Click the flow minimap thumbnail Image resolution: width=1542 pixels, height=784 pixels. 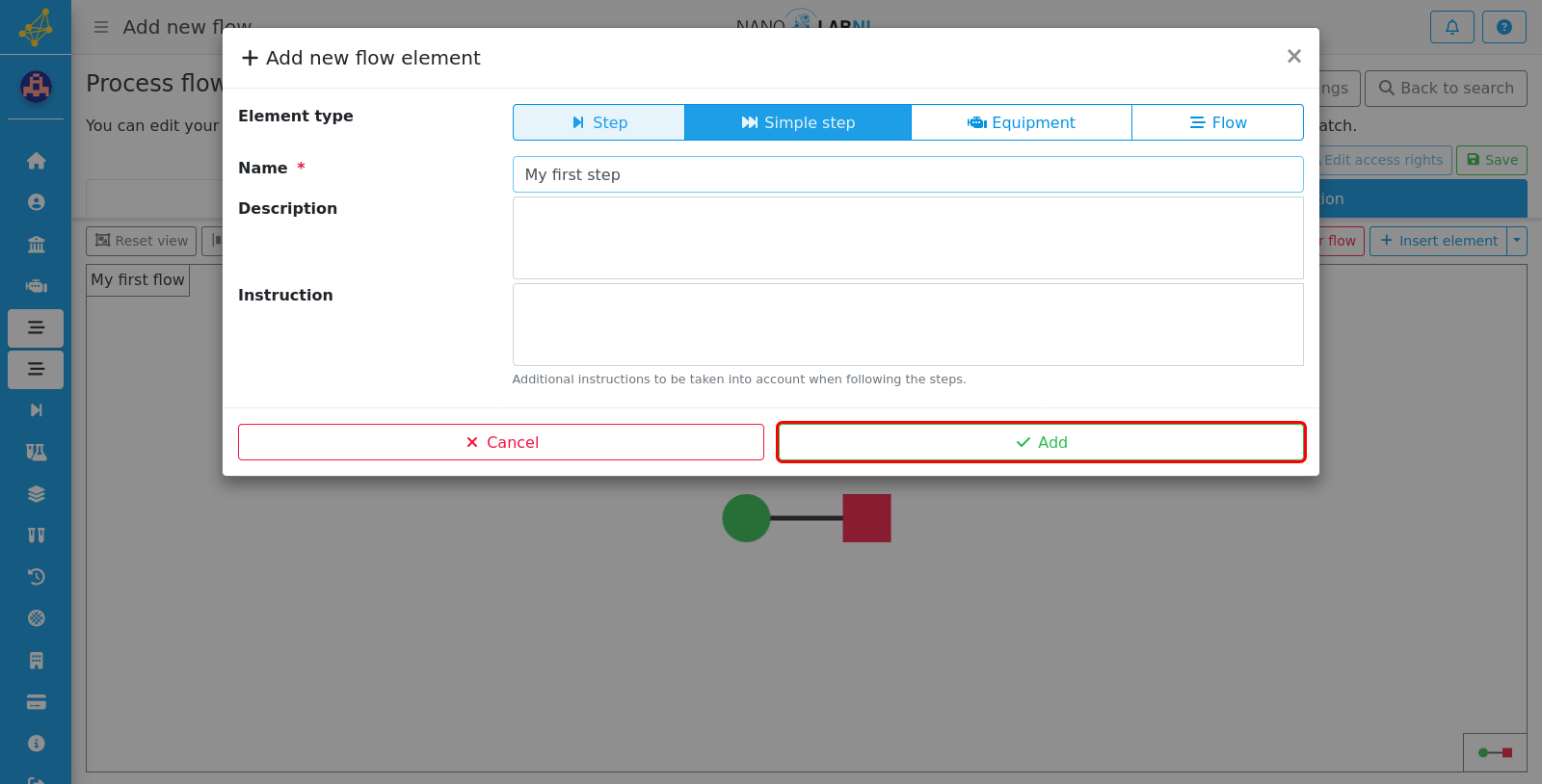click(1495, 752)
